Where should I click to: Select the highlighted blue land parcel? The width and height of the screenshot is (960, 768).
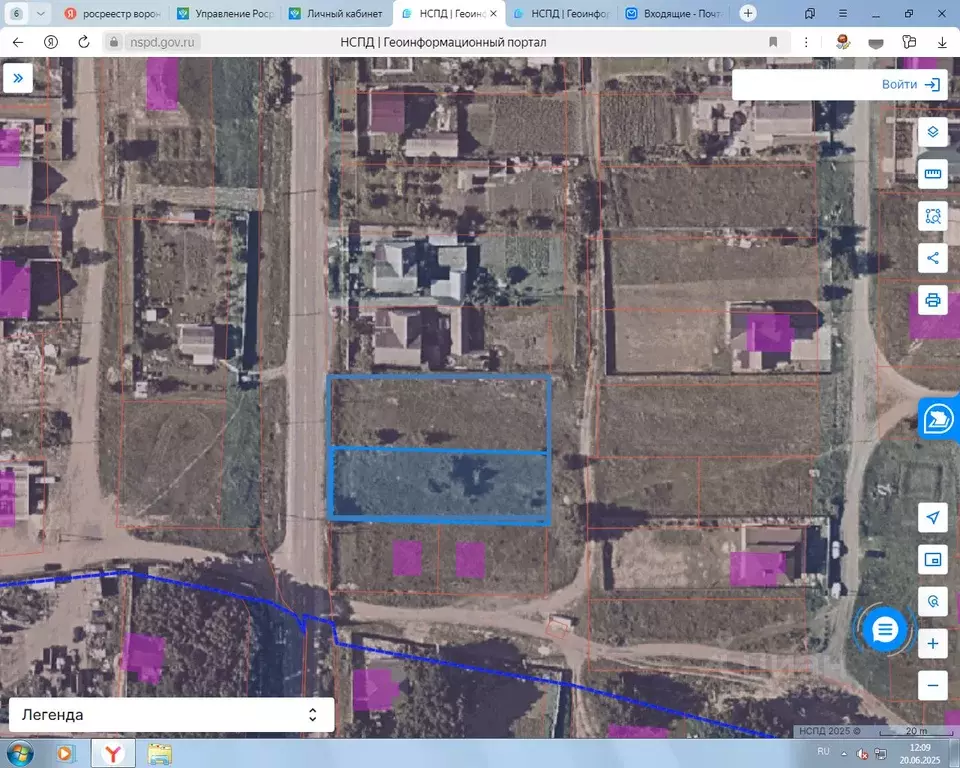439,485
